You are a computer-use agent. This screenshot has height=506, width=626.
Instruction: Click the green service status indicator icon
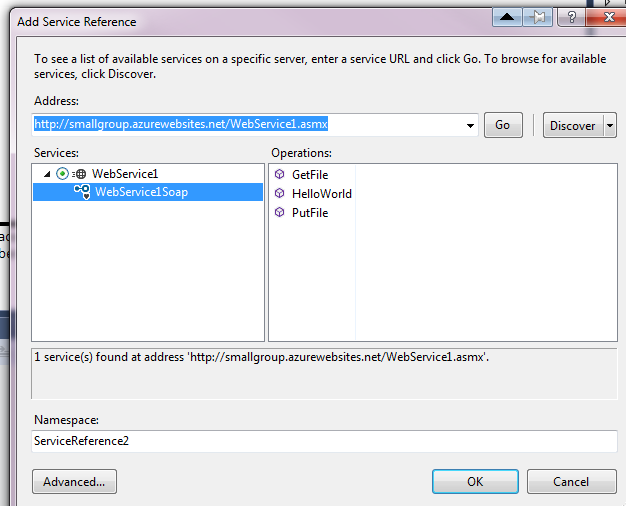(62, 174)
